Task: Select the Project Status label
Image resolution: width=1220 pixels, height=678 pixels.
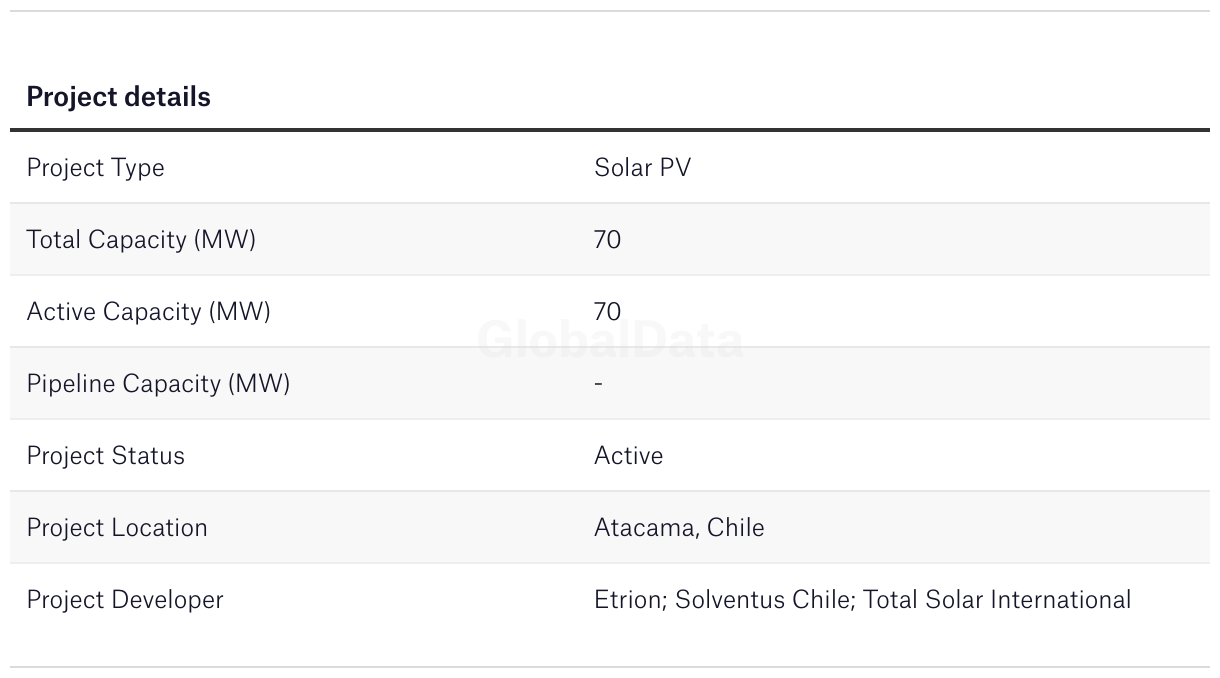Action: point(105,456)
